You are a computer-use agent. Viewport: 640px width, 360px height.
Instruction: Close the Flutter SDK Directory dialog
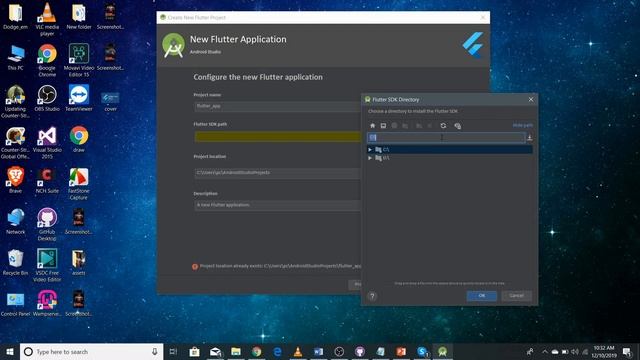pos(531,99)
